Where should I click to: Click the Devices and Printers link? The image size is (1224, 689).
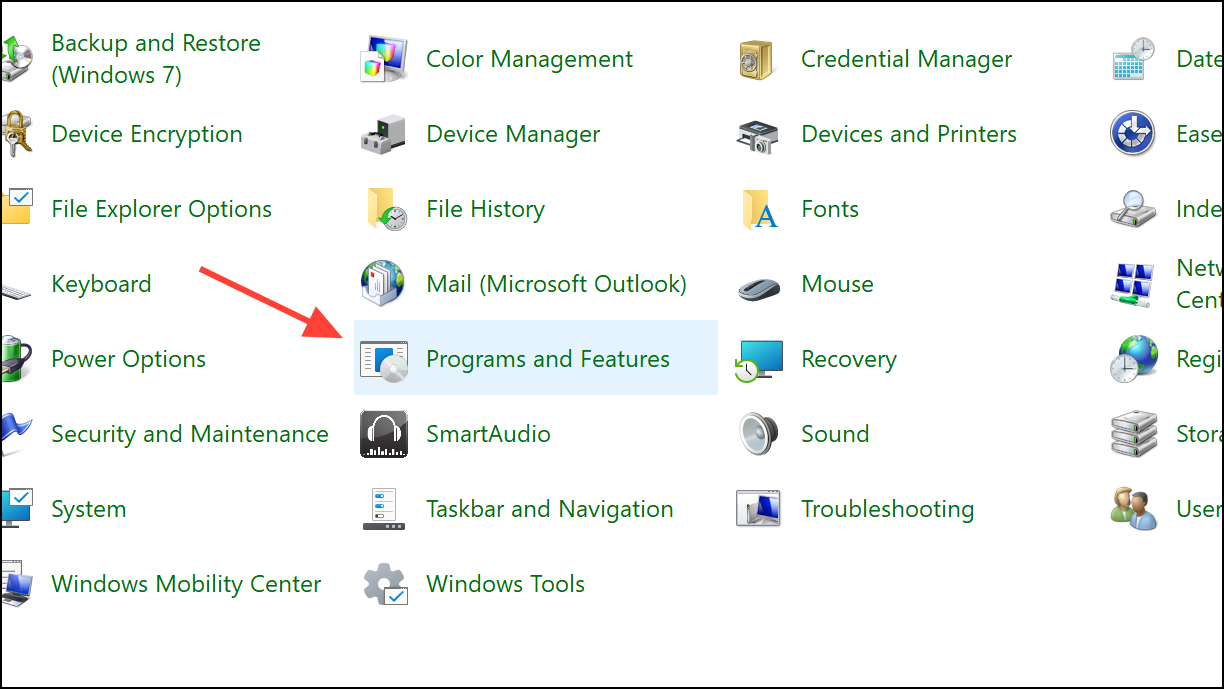[x=909, y=134]
